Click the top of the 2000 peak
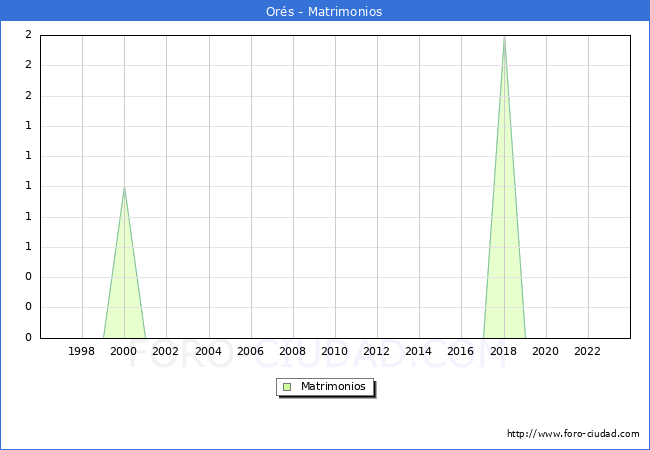The width and height of the screenshot is (650, 450). pyautogui.click(x=124, y=188)
